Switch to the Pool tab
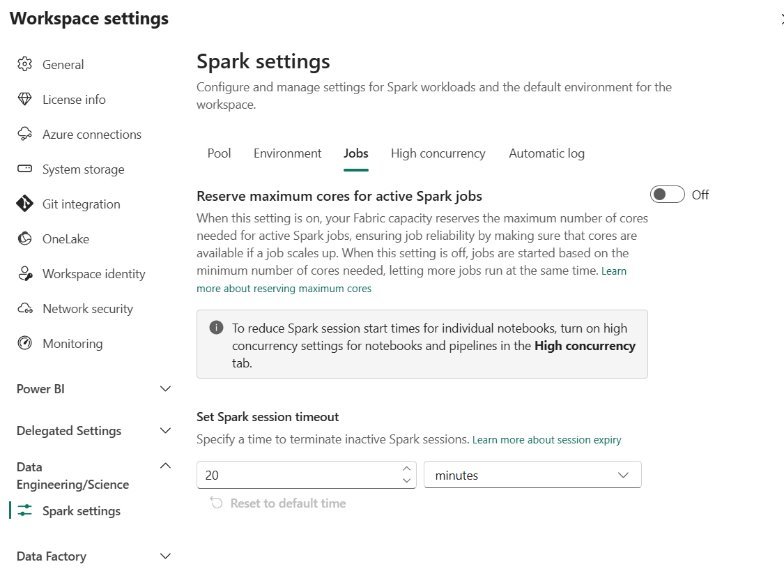The image size is (784, 585). (x=219, y=153)
